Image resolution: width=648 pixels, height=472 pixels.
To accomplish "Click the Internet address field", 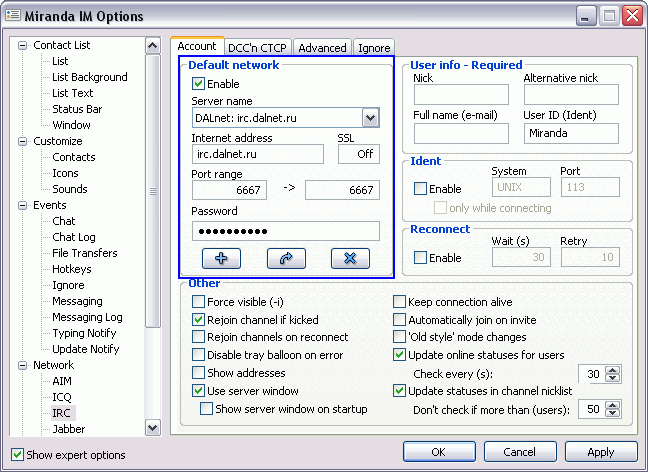I will coord(258,154).
